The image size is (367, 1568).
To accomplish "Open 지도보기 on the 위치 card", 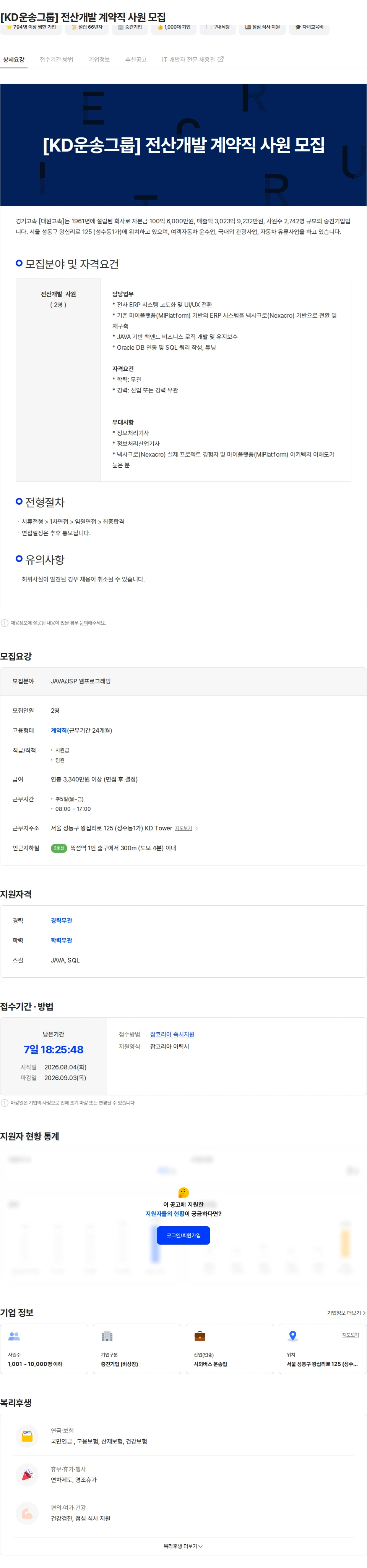I will 350,1335.
